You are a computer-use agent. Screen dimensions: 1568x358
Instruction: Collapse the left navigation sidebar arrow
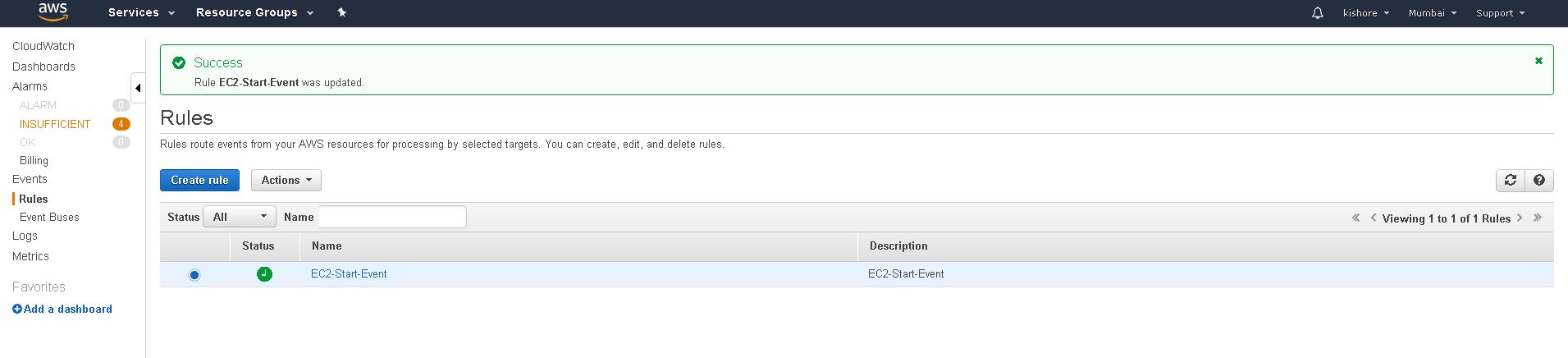click(138, 88)
